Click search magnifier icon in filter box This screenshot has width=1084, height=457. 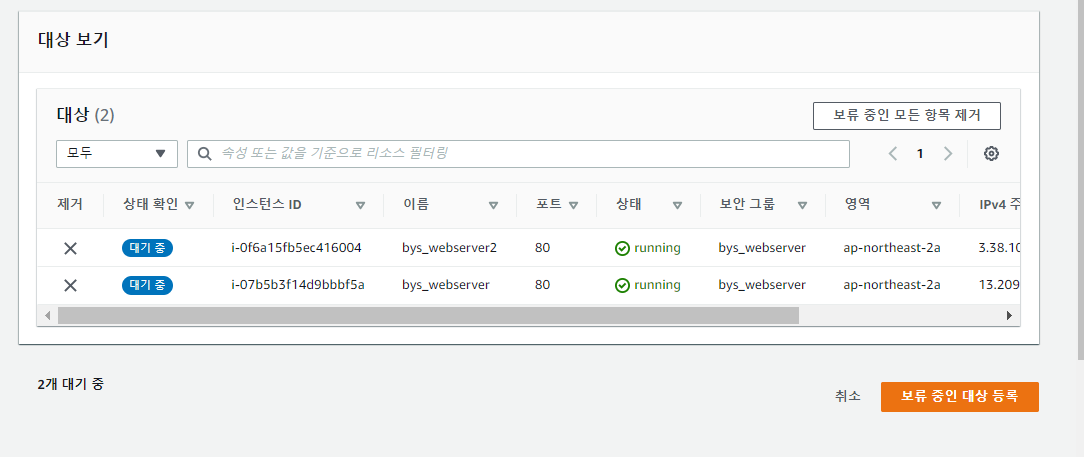[x=205, y=153]
